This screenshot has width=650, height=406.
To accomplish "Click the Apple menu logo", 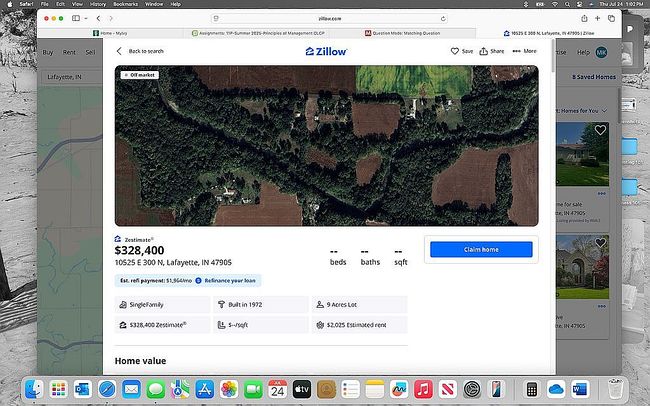I will coord(10,4).
